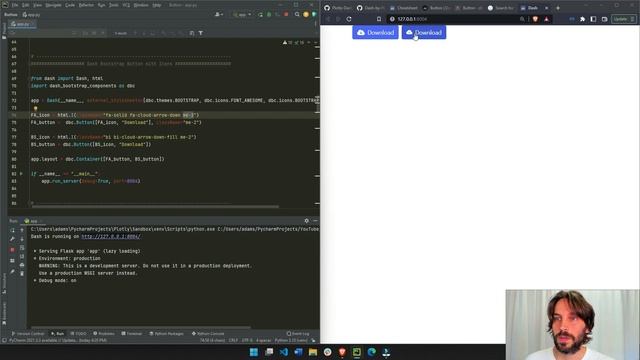Click red Stop icon in Run panel
Viewport: 640px width, 360px height.
pyautogui.click(x=12, y=249)
